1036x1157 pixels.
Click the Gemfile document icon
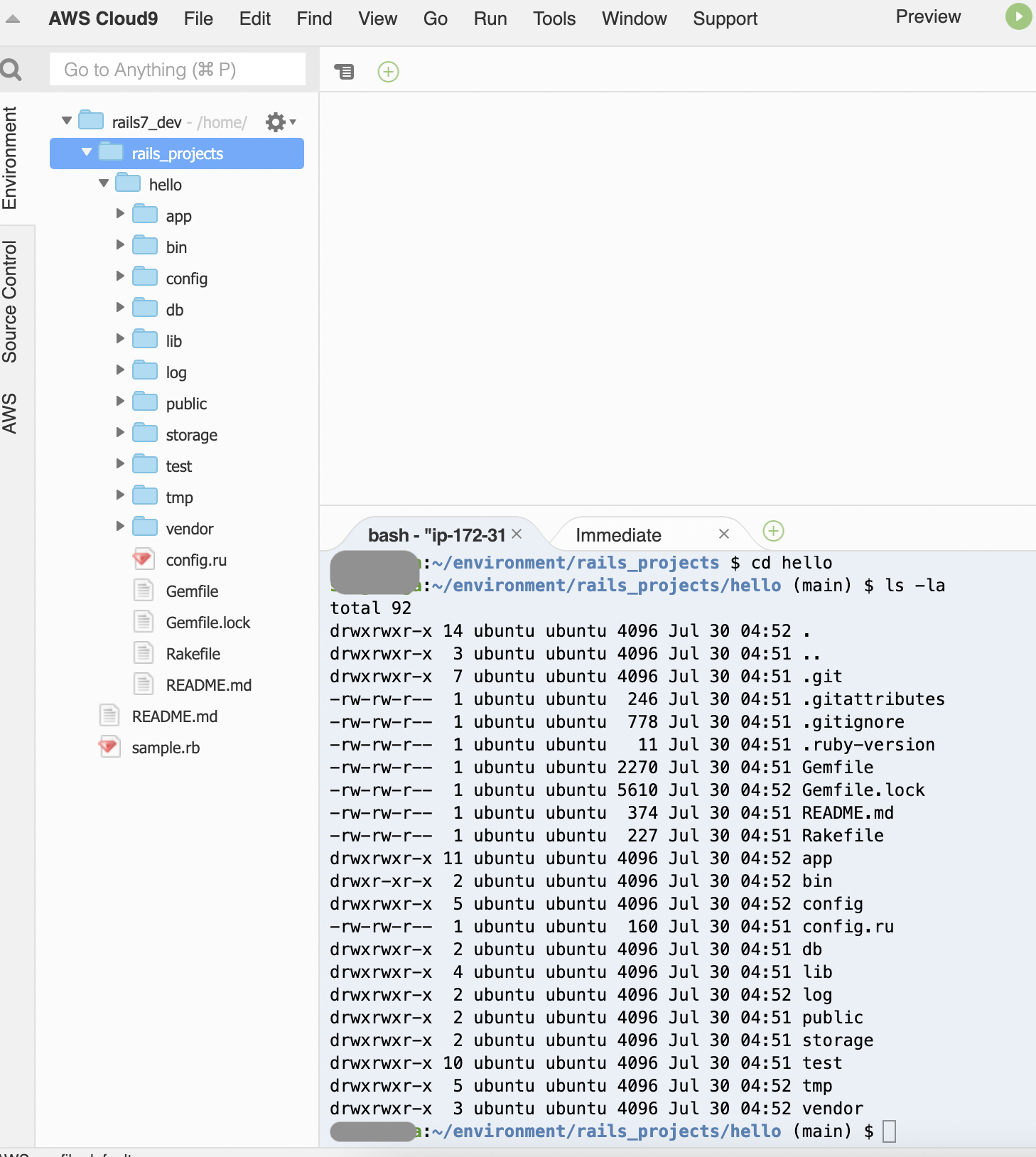[x=144, y=591]
